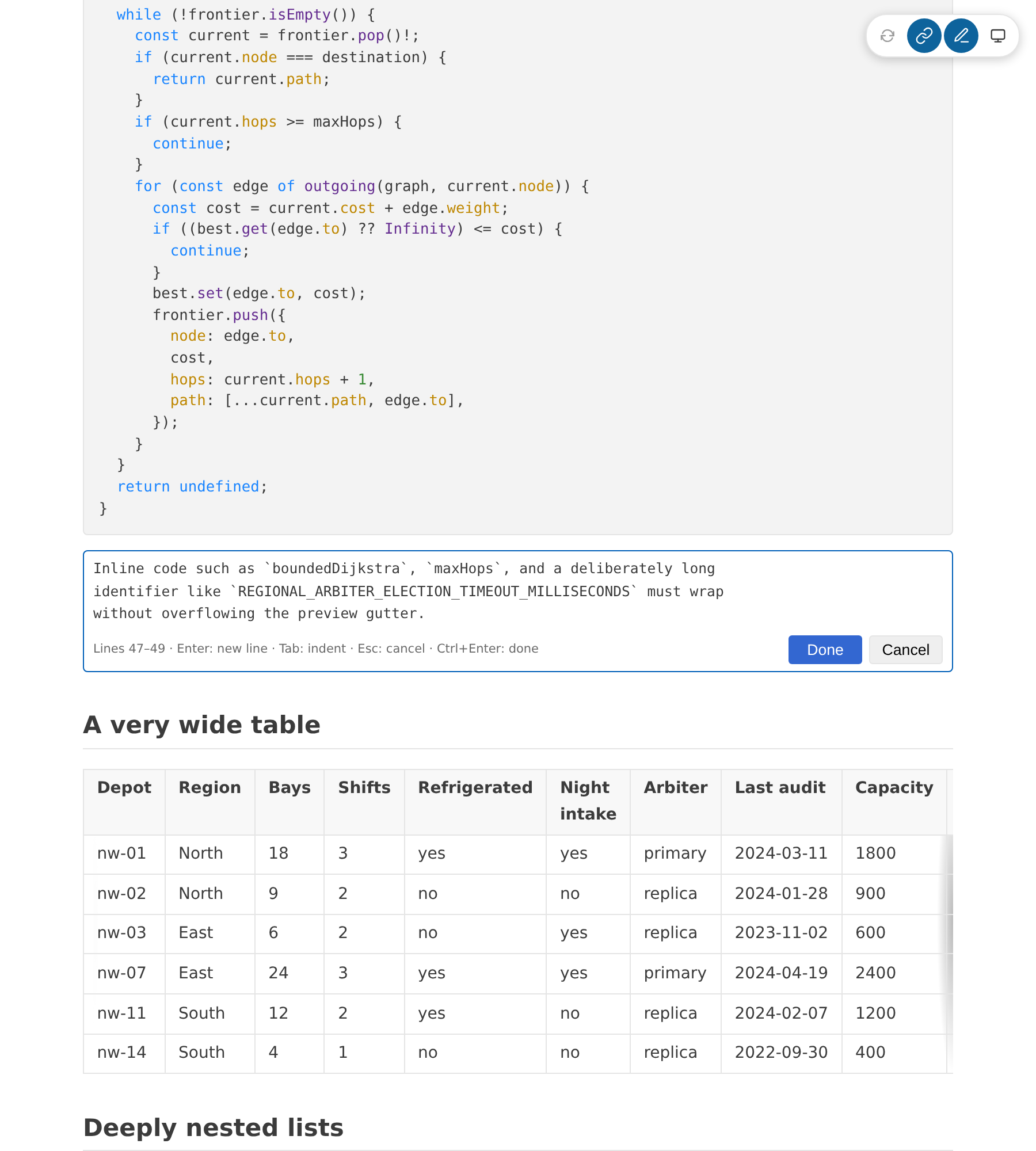Click the Arbiter column header
Viewport: 1036px width, 1151px height.
(x=676, y=802)
